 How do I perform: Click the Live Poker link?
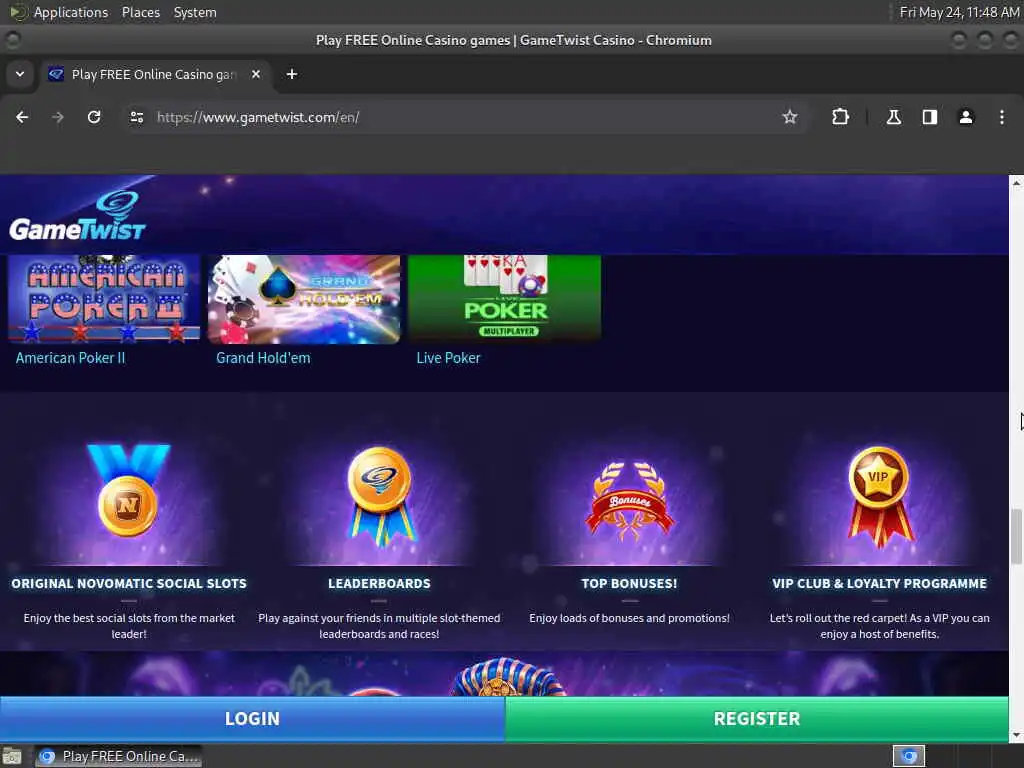(449, 358)
